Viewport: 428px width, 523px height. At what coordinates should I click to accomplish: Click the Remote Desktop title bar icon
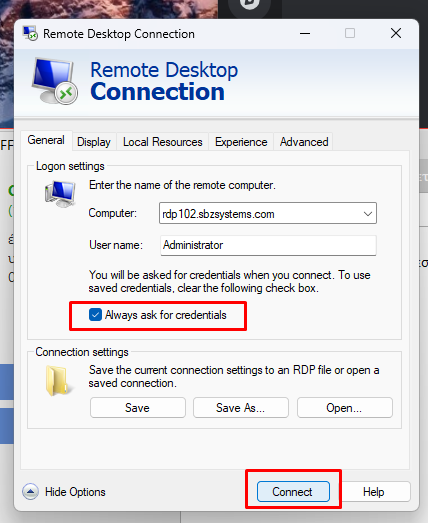(30, 33)
